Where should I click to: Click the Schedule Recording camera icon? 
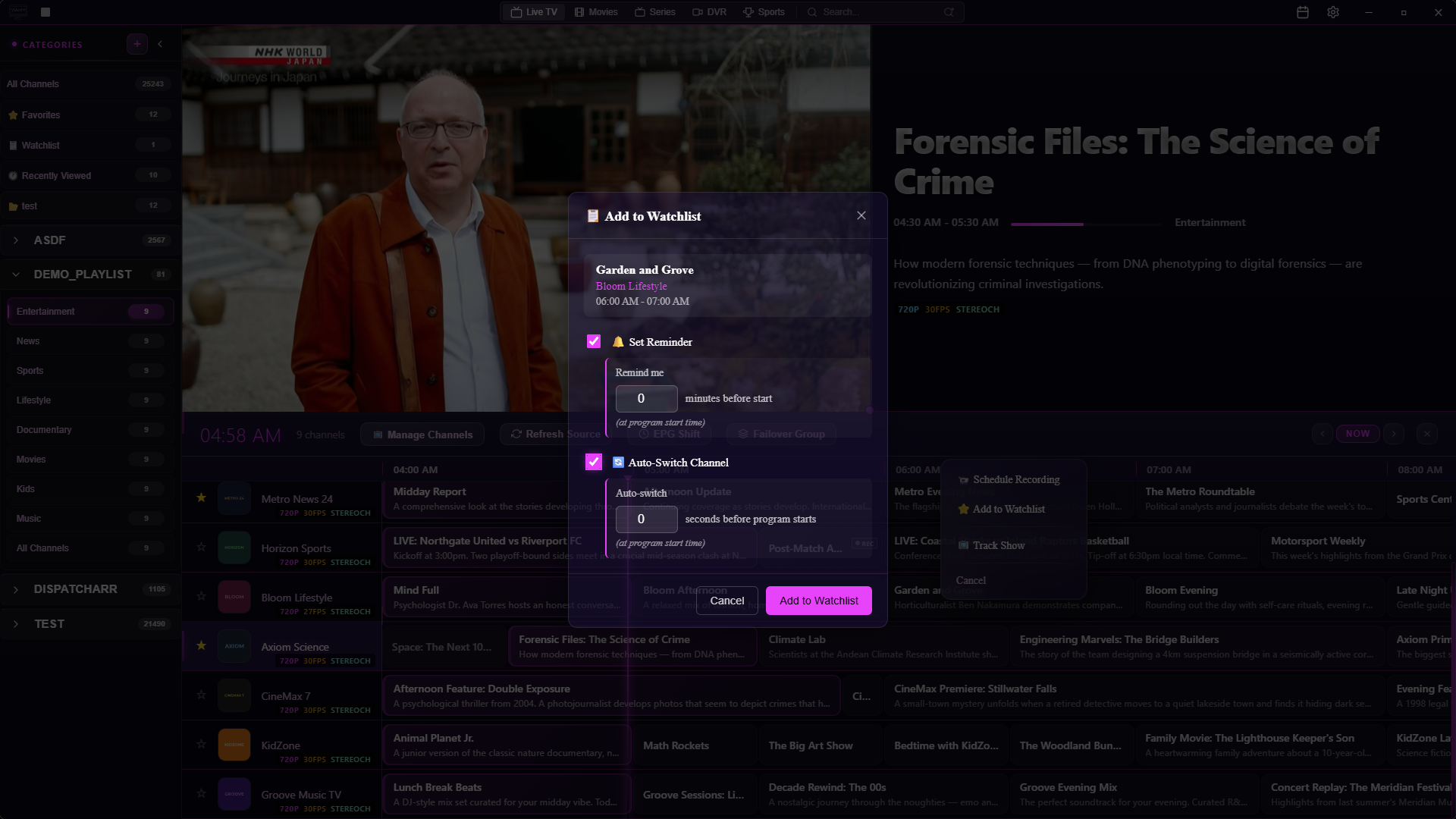[x=964, y=480]
